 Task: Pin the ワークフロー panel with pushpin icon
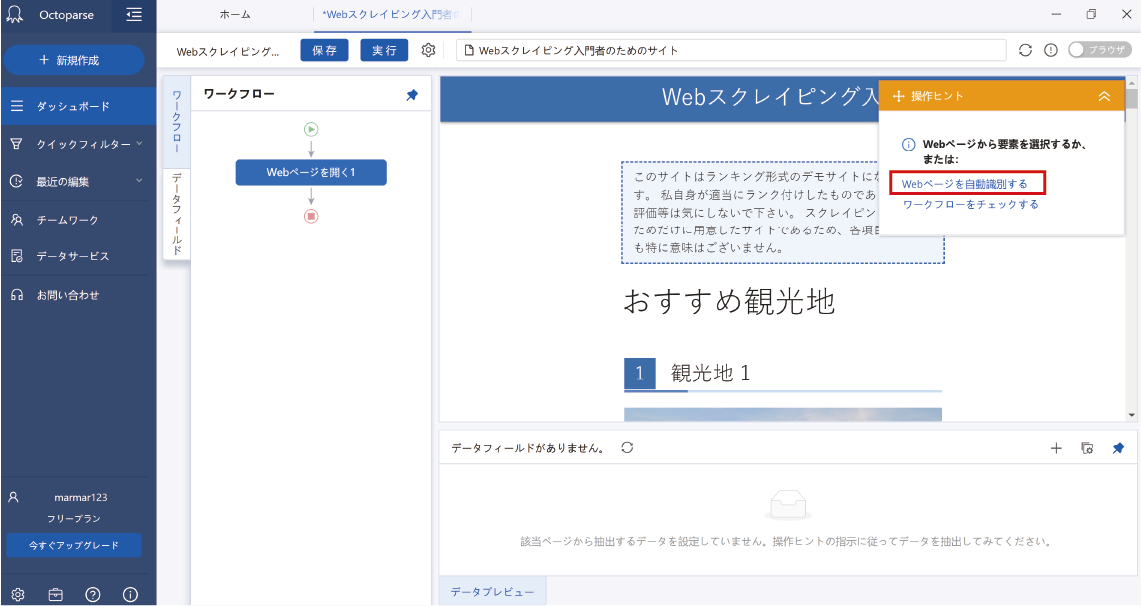[x=412, y=95]
